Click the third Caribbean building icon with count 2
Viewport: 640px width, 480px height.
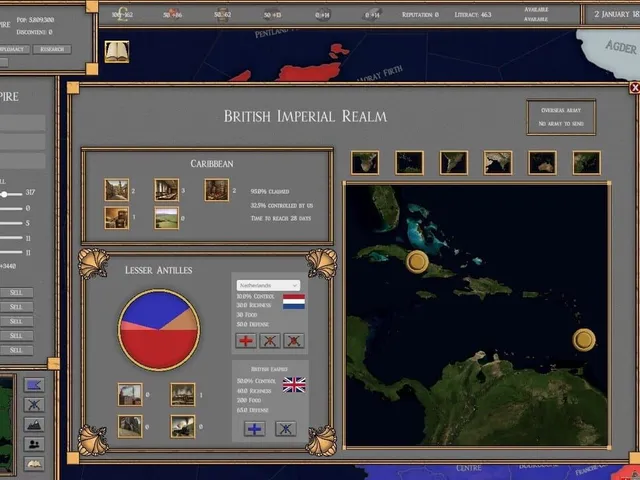click(x=217, y=190)
